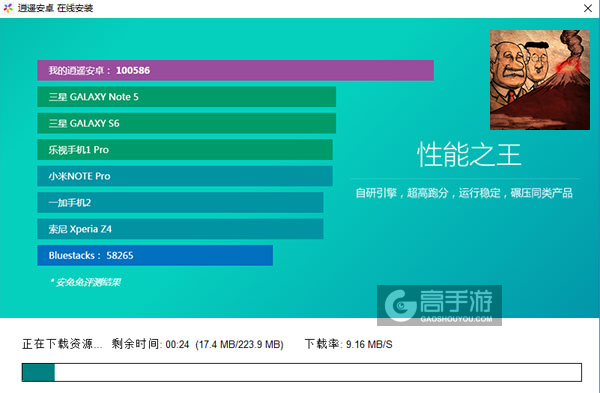Click the game cover thumbnail with volcano
The width and height of the screenshot is (600, 393).
coord(540,80)
